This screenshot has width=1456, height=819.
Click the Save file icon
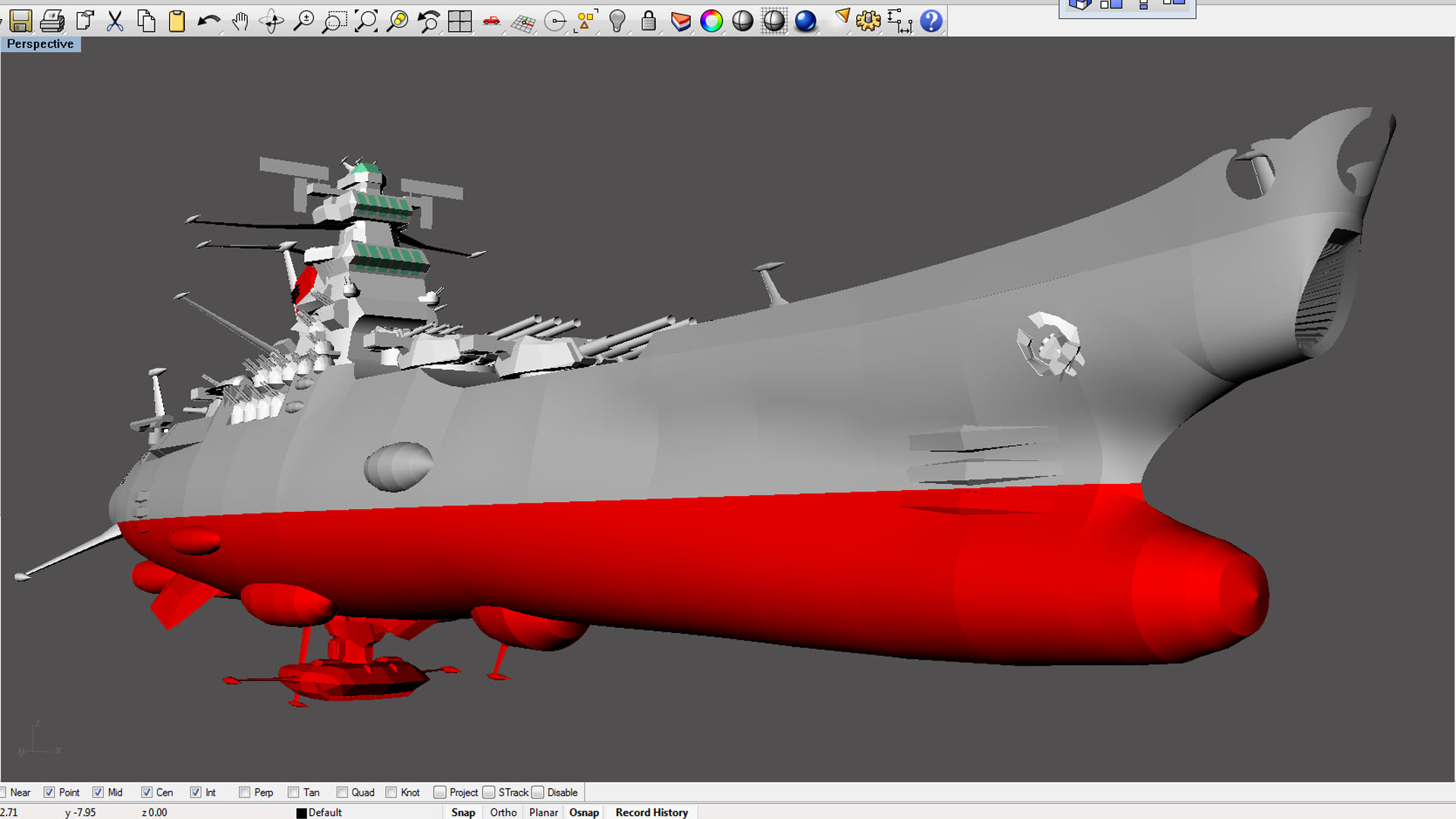(20, 20)
